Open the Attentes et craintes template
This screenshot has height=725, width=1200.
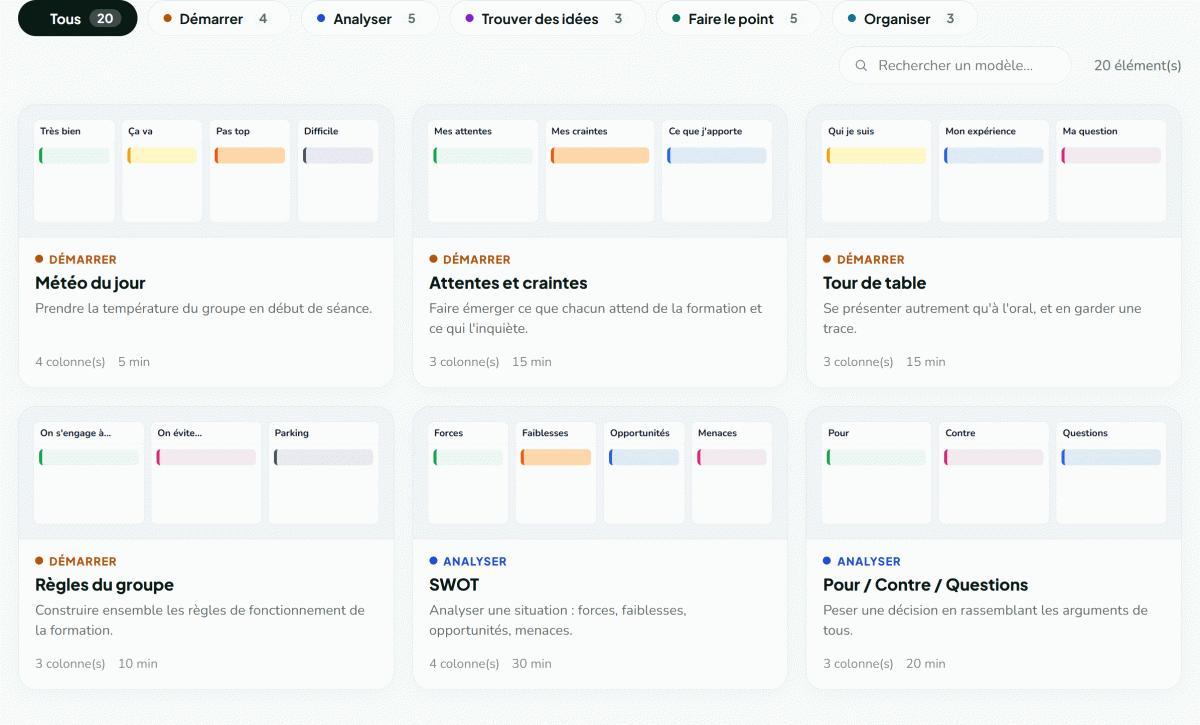point(508,283)
